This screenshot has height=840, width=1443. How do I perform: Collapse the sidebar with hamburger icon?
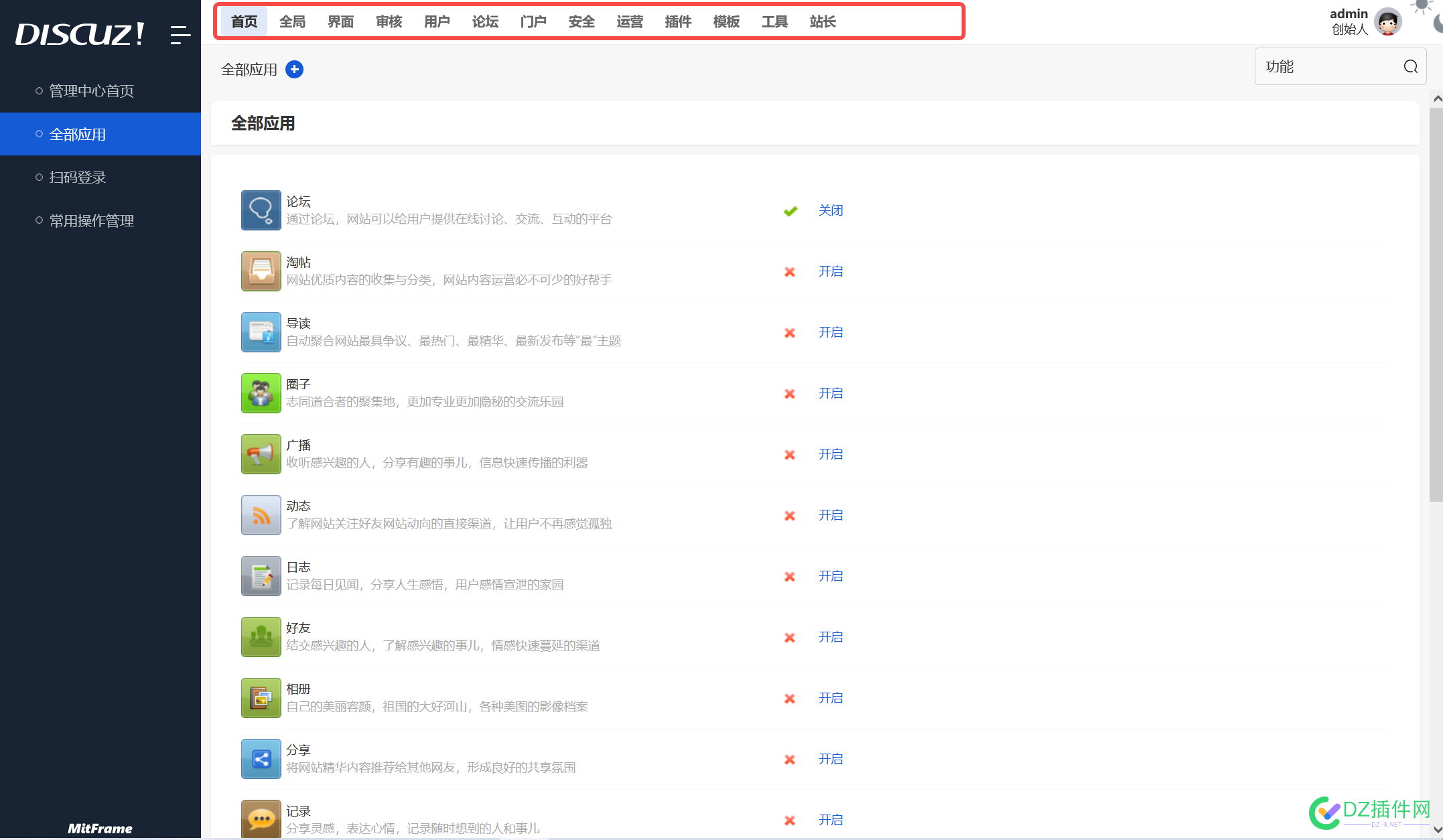point(180,35)
